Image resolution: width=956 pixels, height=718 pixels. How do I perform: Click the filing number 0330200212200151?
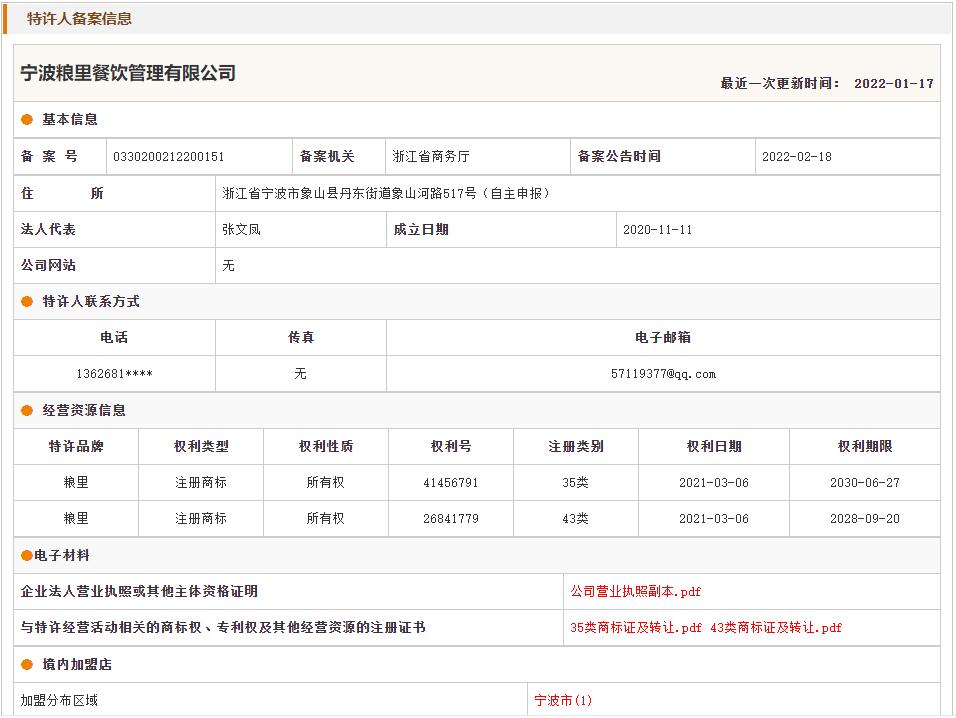(169, 157)
